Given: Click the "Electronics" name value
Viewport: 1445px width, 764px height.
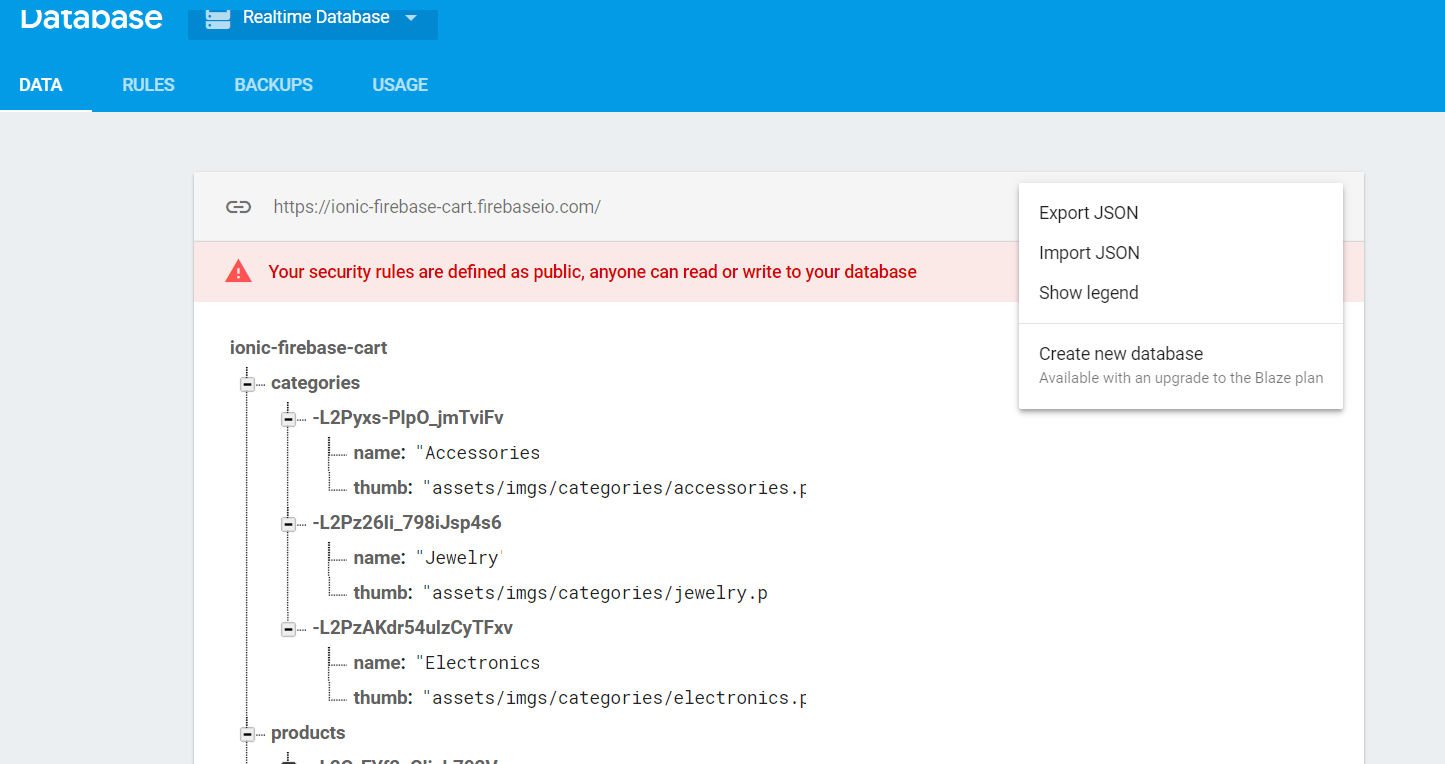Looking at the screenshot, I should pyautogui.click(x=478, y=663).
